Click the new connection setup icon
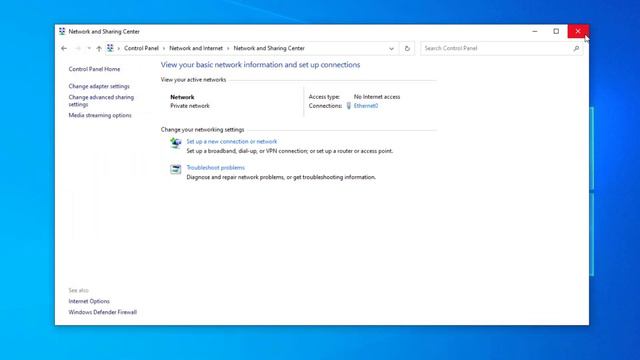Viewport: 640px width, 360px height. coord(176,143)
